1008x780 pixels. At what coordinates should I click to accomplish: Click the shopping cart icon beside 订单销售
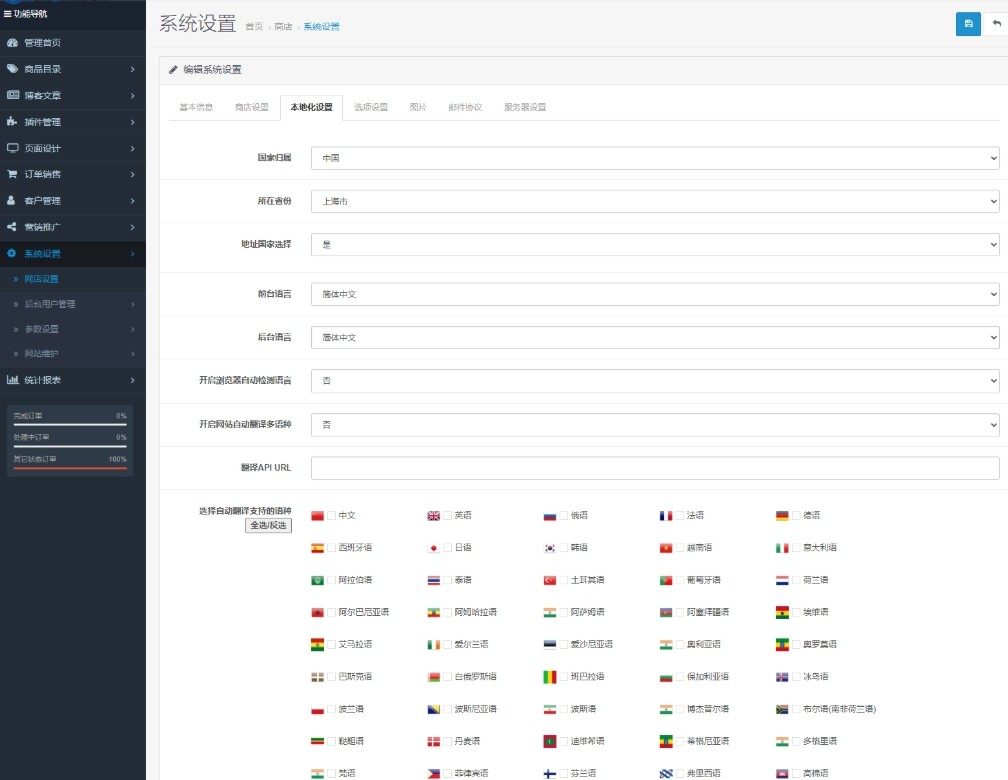click(12, 174)
